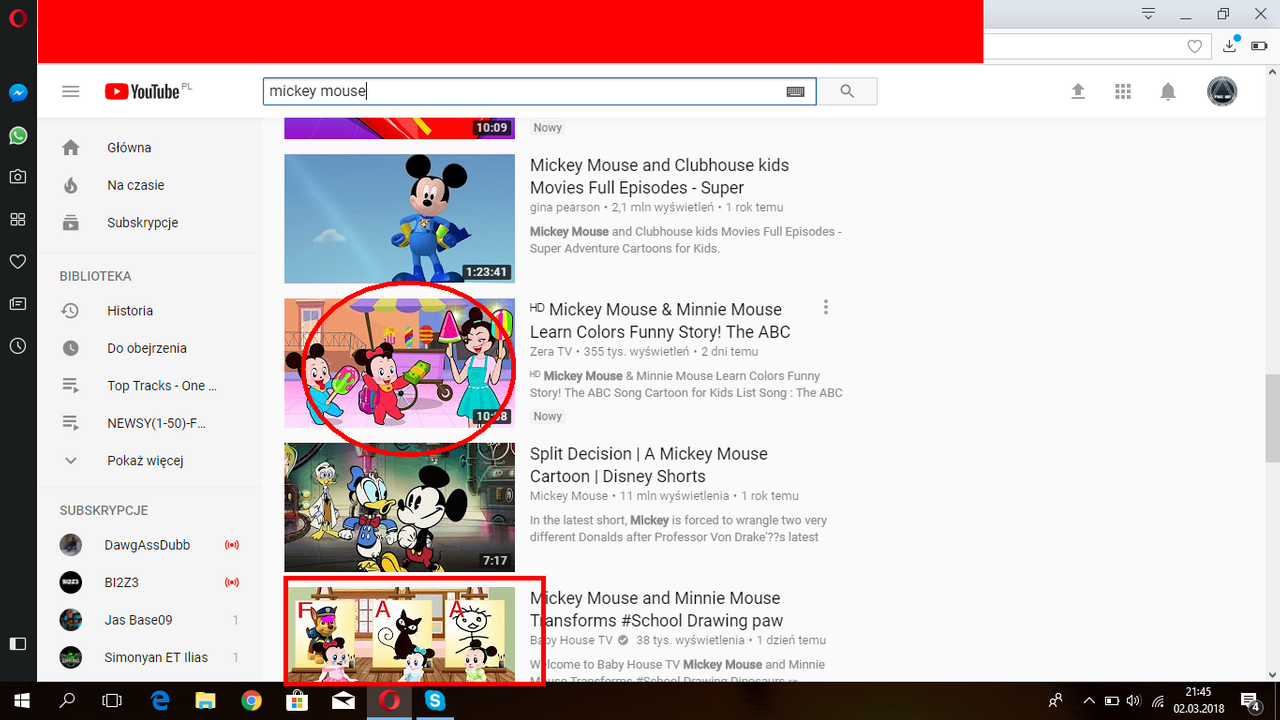Open the Opera main menu logo
The height and width of the screenshot is (720, 1280).
click(x=17, y=18)
